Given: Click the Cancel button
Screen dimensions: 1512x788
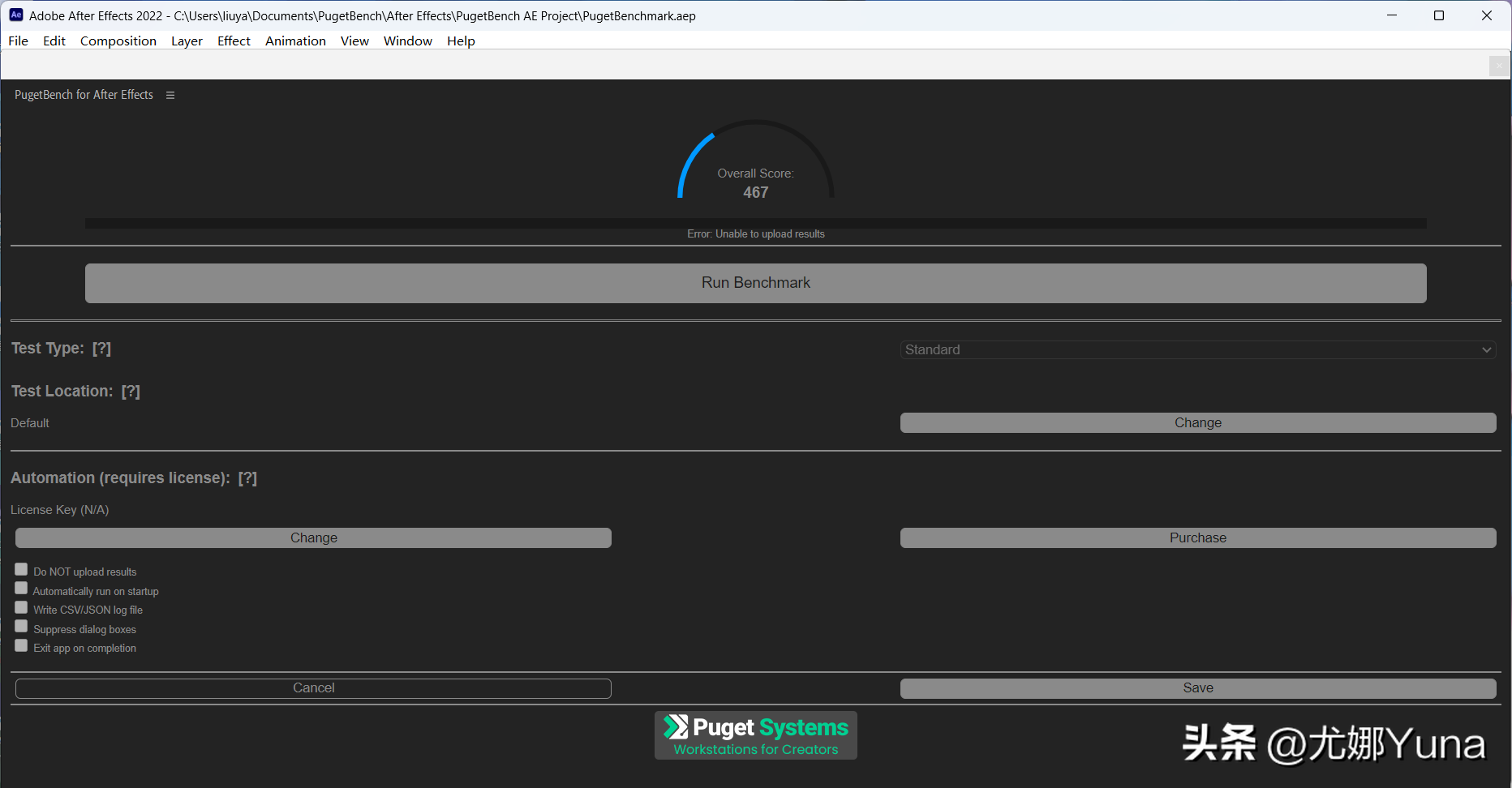Looking at the screenshot, I should (x=313, y=688).
